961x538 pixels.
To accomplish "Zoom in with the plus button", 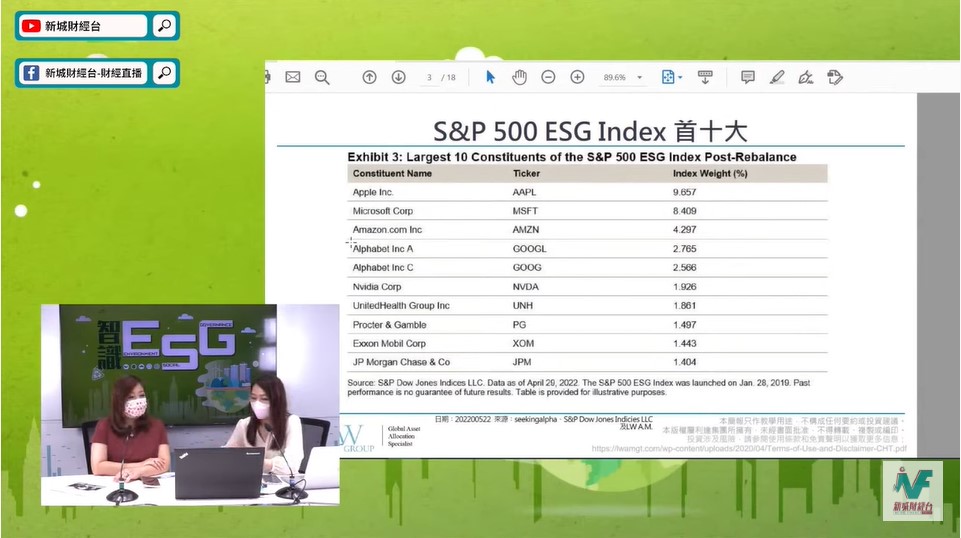I will [x=577, y=77].
